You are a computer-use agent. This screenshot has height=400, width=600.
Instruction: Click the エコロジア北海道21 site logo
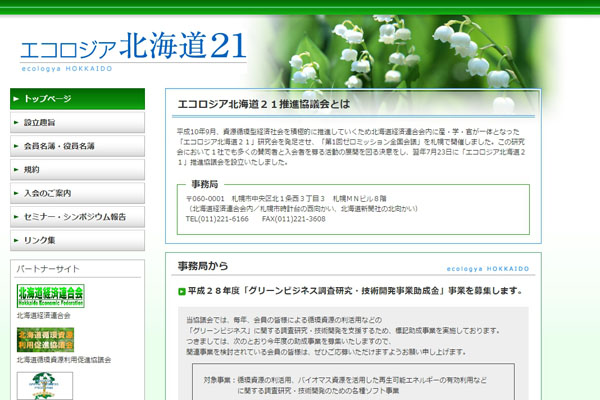133,51
